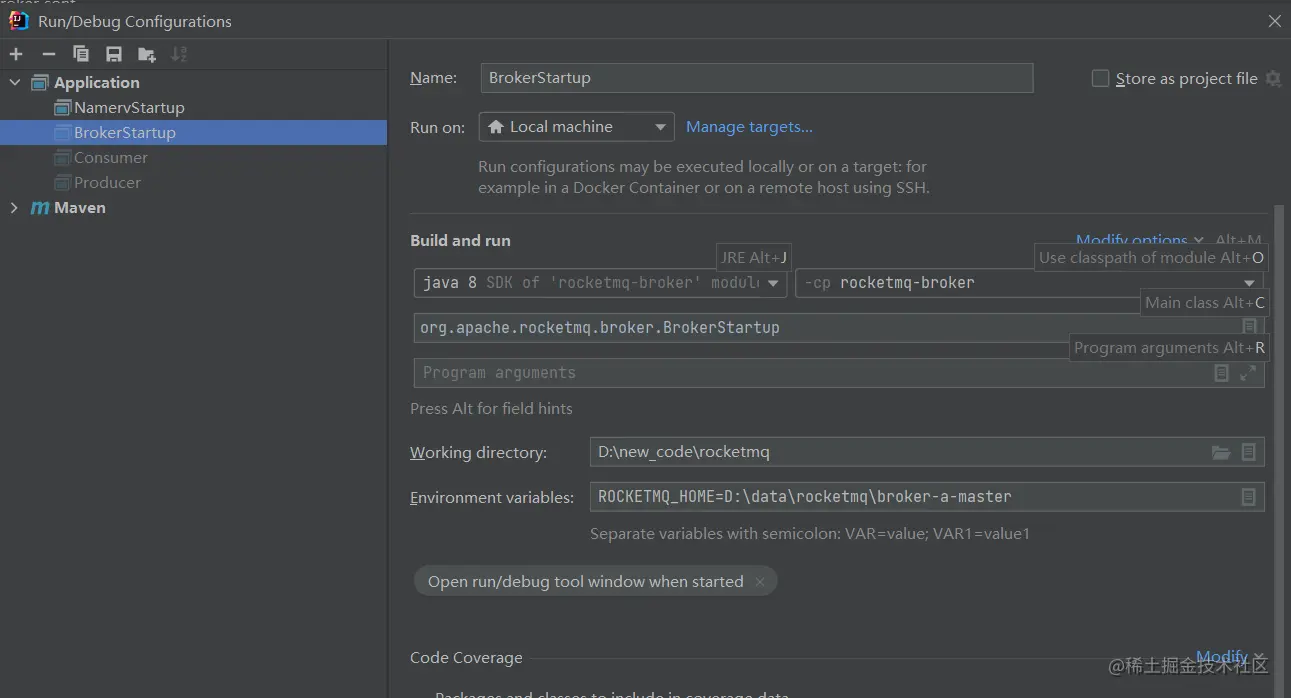Open Code Coverage Modify link

[x=1222, y=657]
